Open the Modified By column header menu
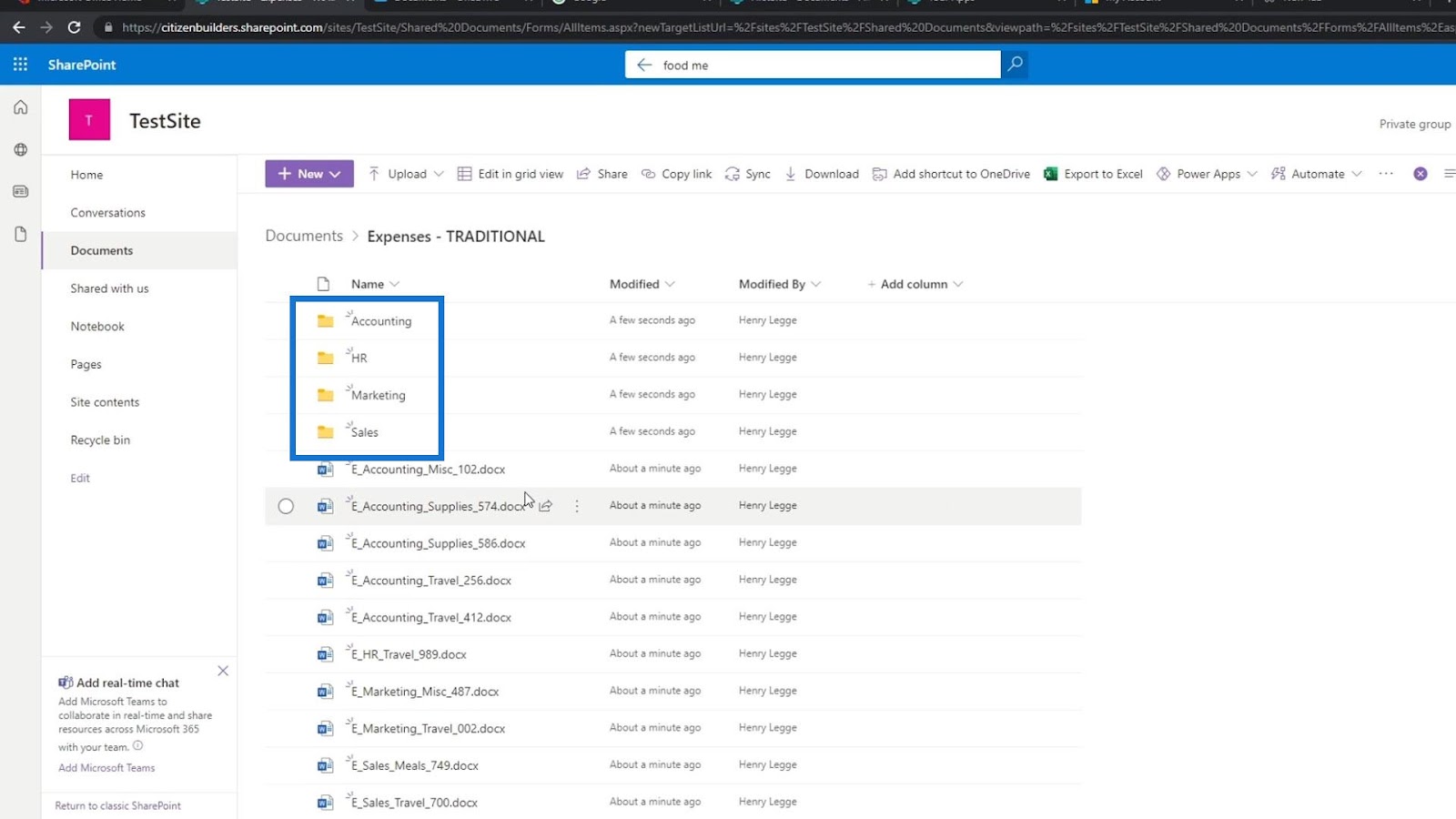1456x819 pixels. point(780,284)
